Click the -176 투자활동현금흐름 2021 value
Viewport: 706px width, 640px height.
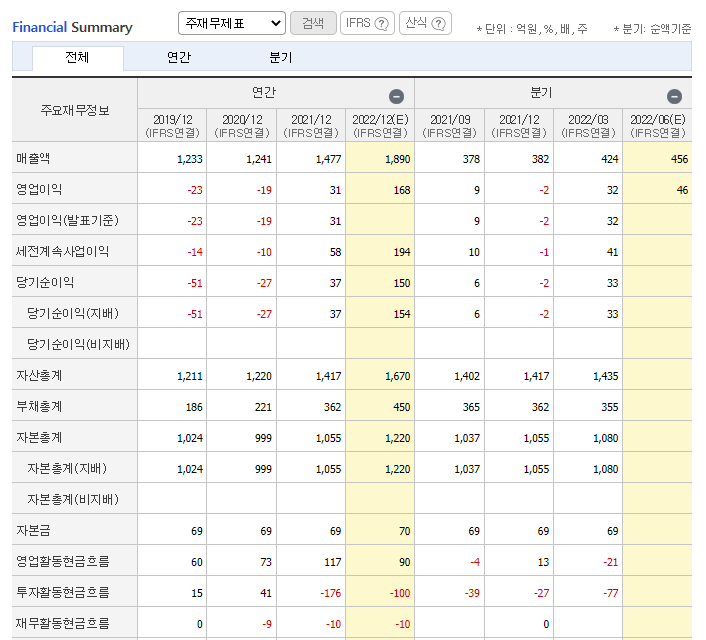[330, 593]
